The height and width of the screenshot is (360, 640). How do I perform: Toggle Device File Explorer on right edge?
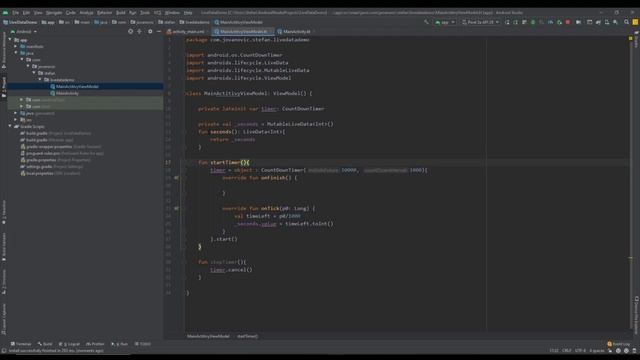[x=636, y=315]
